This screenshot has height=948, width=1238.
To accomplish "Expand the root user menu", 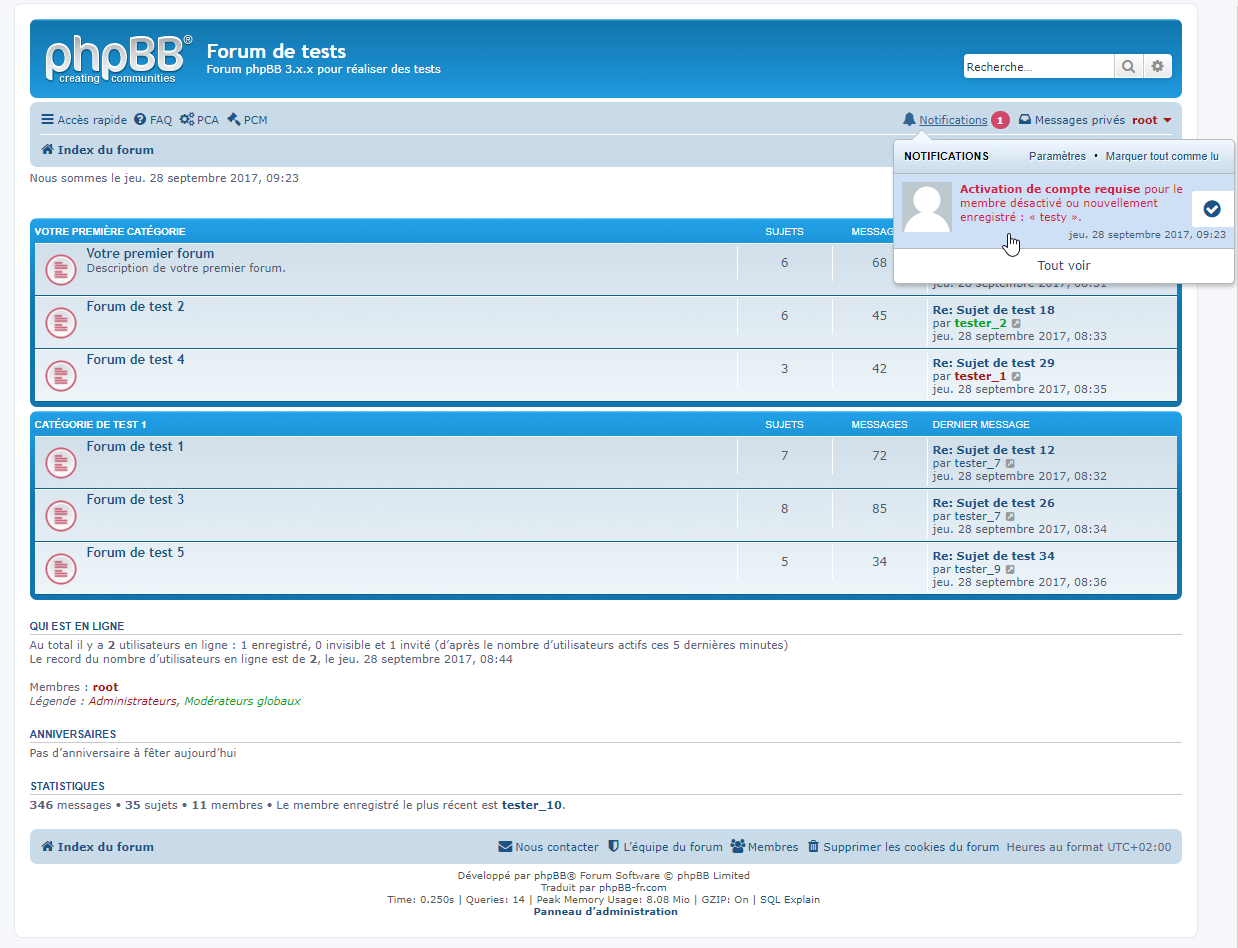I will (x=1151, y=120).
